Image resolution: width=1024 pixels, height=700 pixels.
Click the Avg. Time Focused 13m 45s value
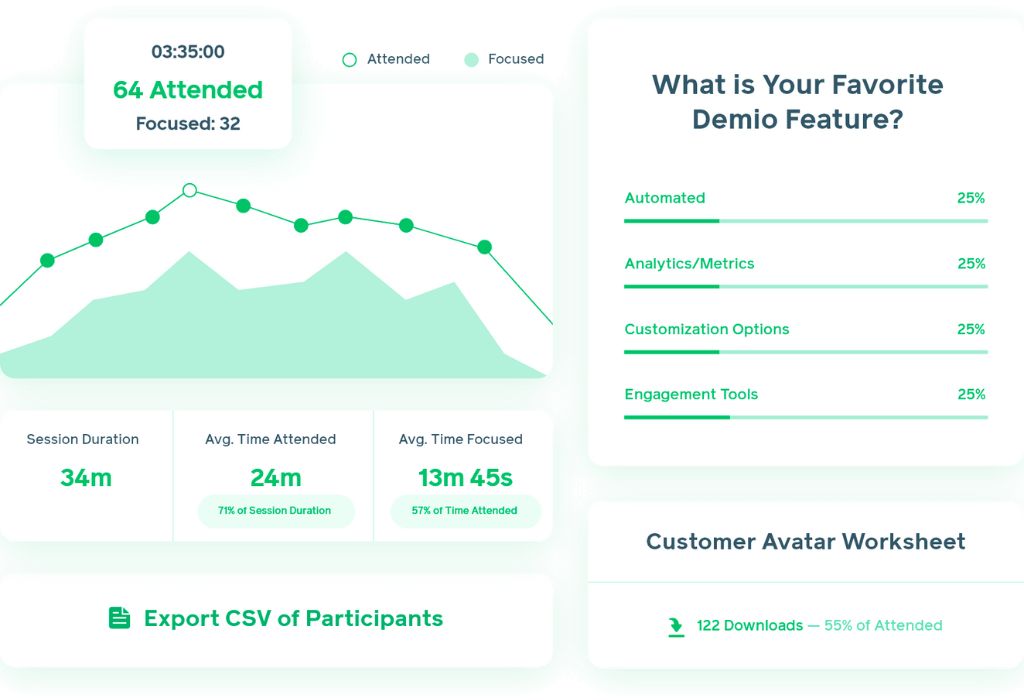pyautogui.click(x=465, y=477)
